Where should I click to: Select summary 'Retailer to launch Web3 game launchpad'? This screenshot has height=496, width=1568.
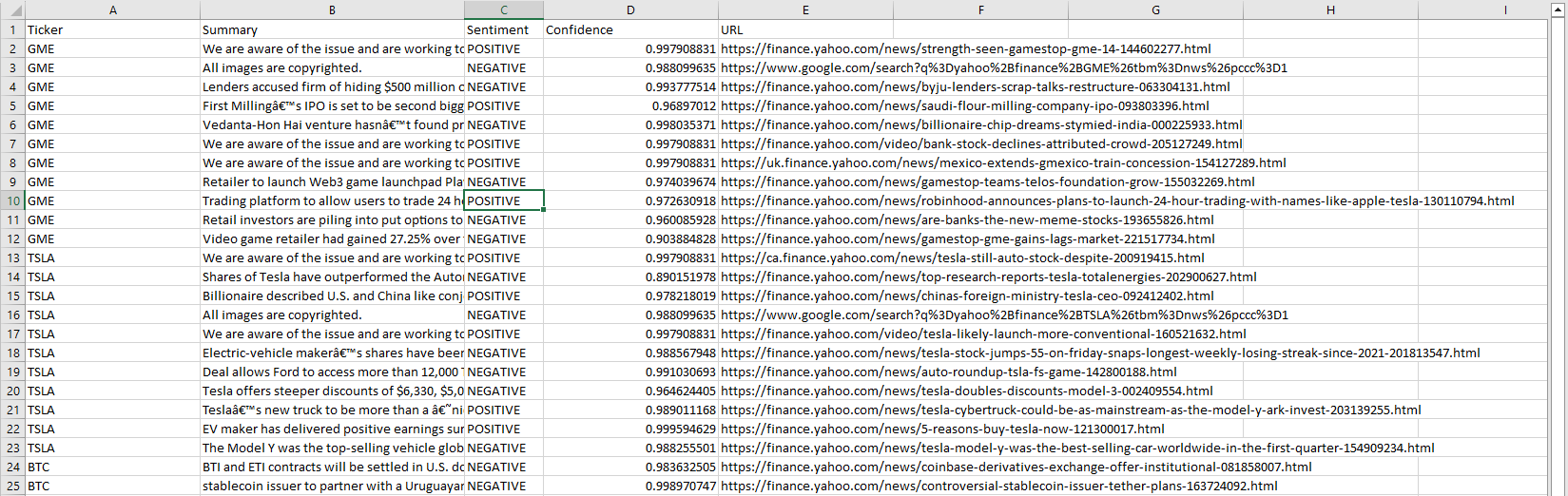[x=332, y=181]
